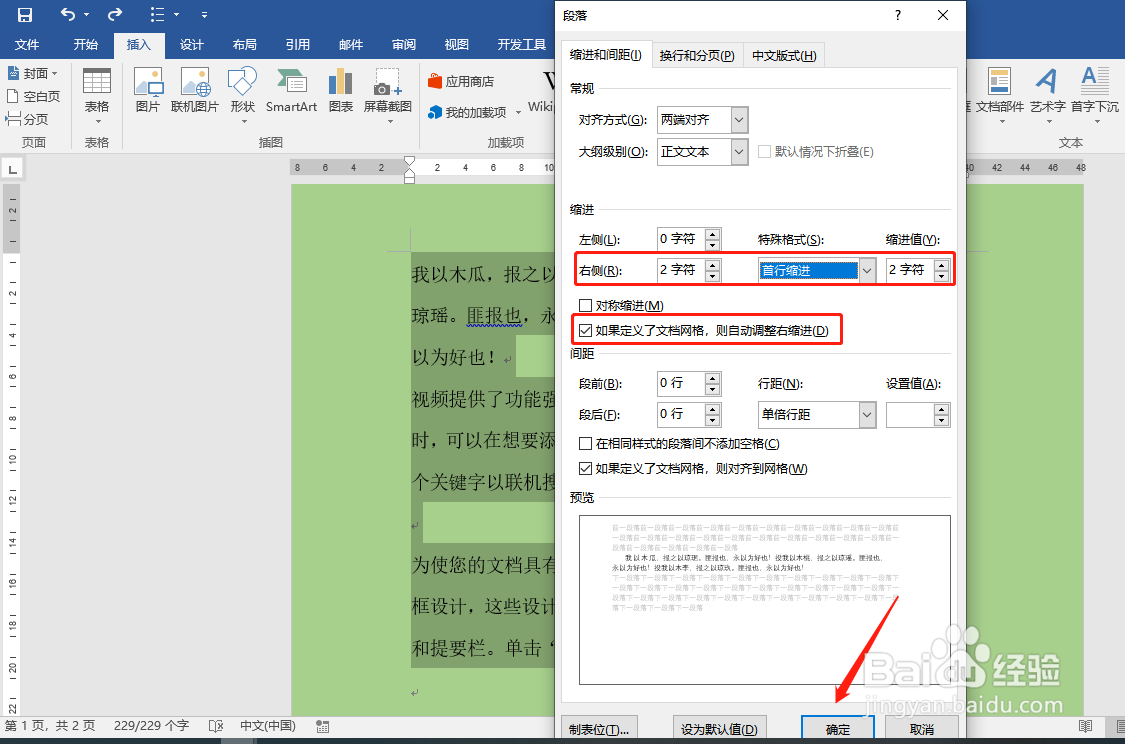Open the 行距 line spacing dropdown
1125x744 pixels.
(x=866, y=414)
